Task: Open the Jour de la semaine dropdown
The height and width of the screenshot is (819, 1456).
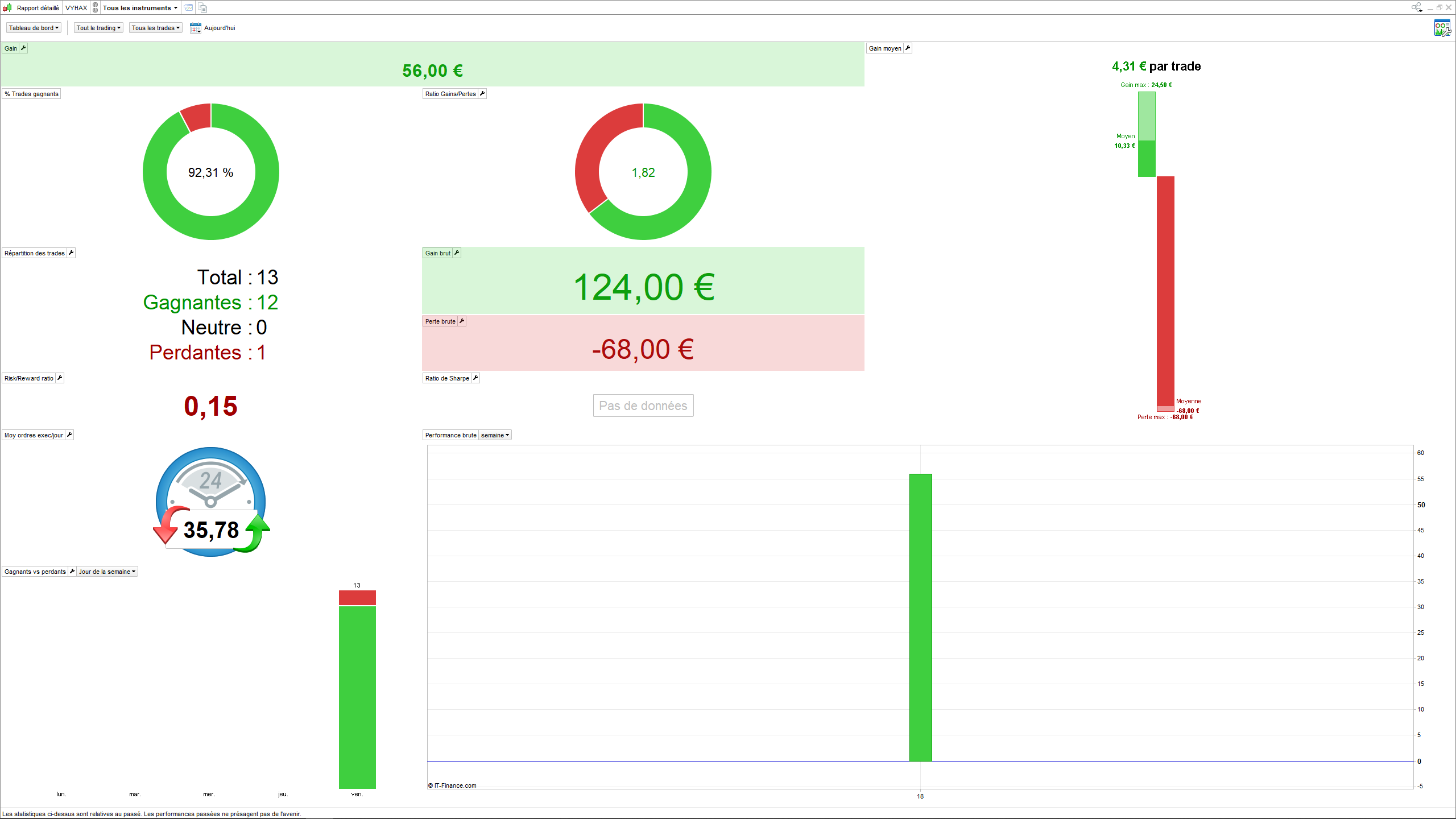Action: coord(107,572)
